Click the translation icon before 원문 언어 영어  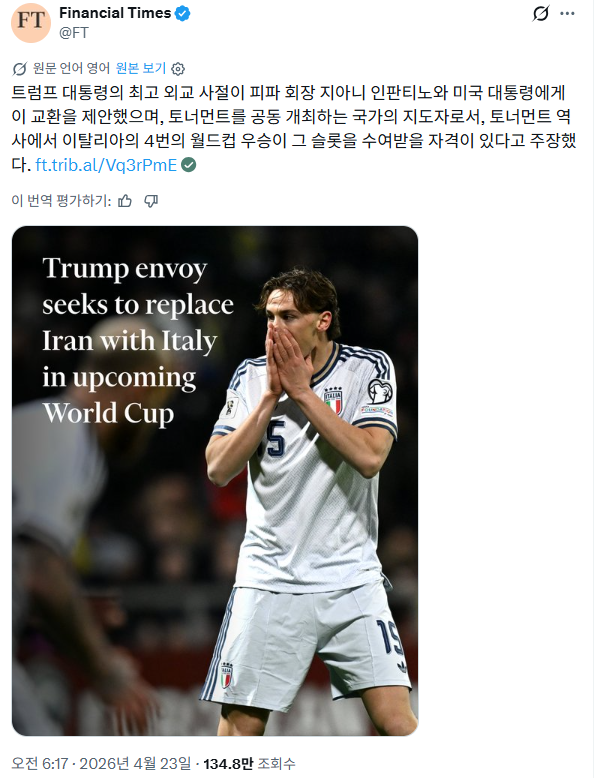coord(19,68)
